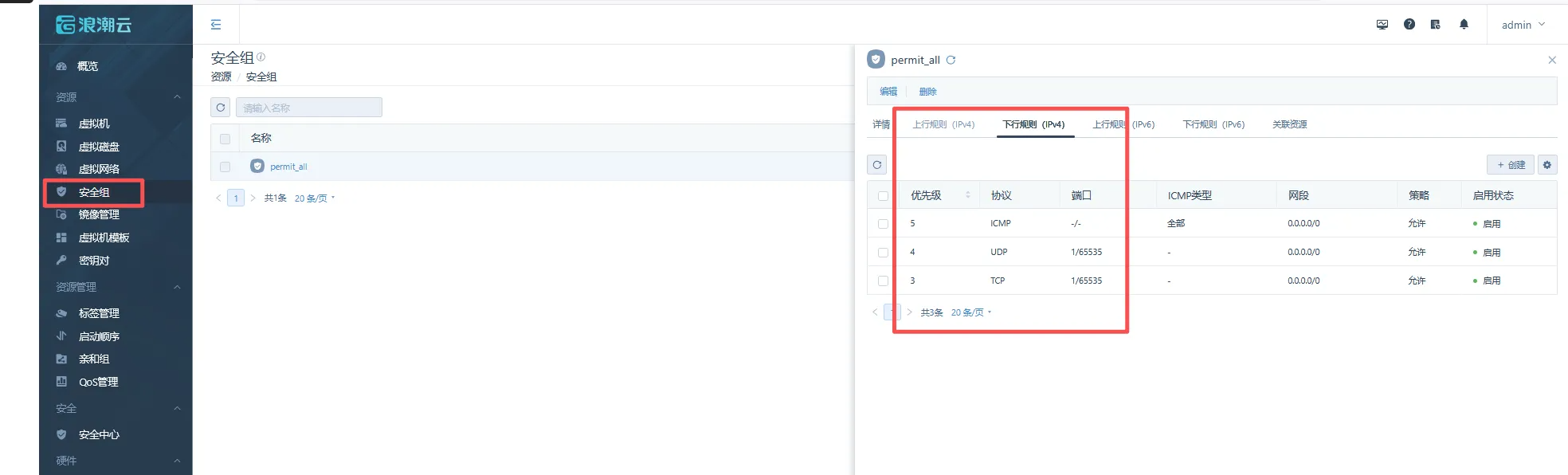The width and height of the screenshot is (1568, 475).
Task: Select all security groups via the 名称 header checkbox
Action: [x=225, y=139]
